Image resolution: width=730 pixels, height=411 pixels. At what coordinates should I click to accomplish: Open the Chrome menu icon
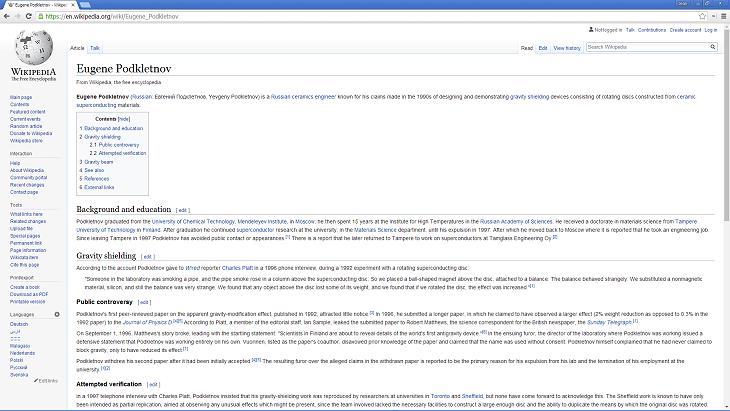click(x=723, y=16)
